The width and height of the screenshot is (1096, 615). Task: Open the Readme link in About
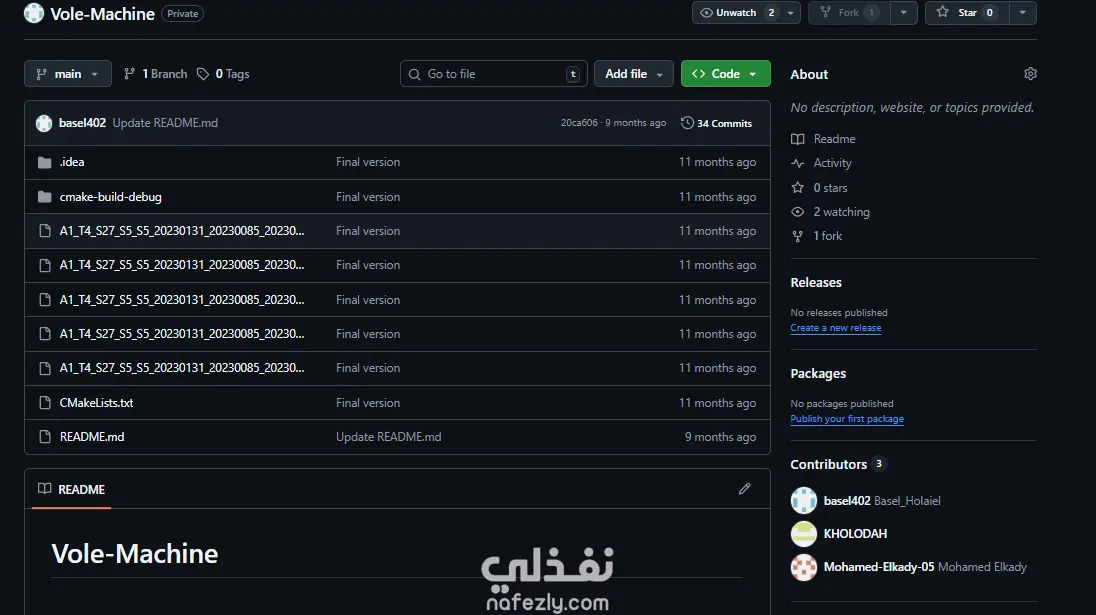(834, 139)
